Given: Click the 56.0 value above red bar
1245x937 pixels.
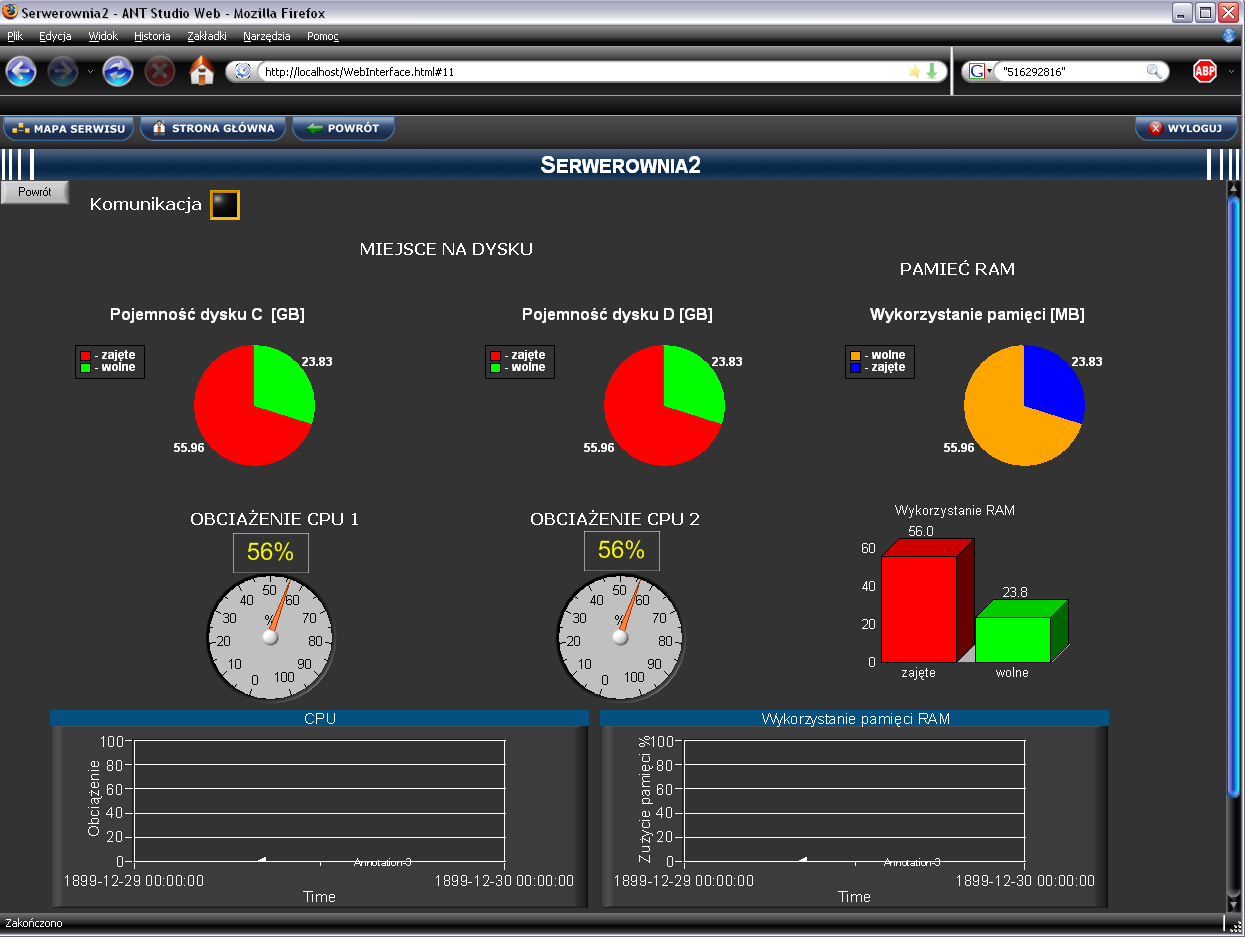Looking at the screenshot, I should click(x=921, y=532).
